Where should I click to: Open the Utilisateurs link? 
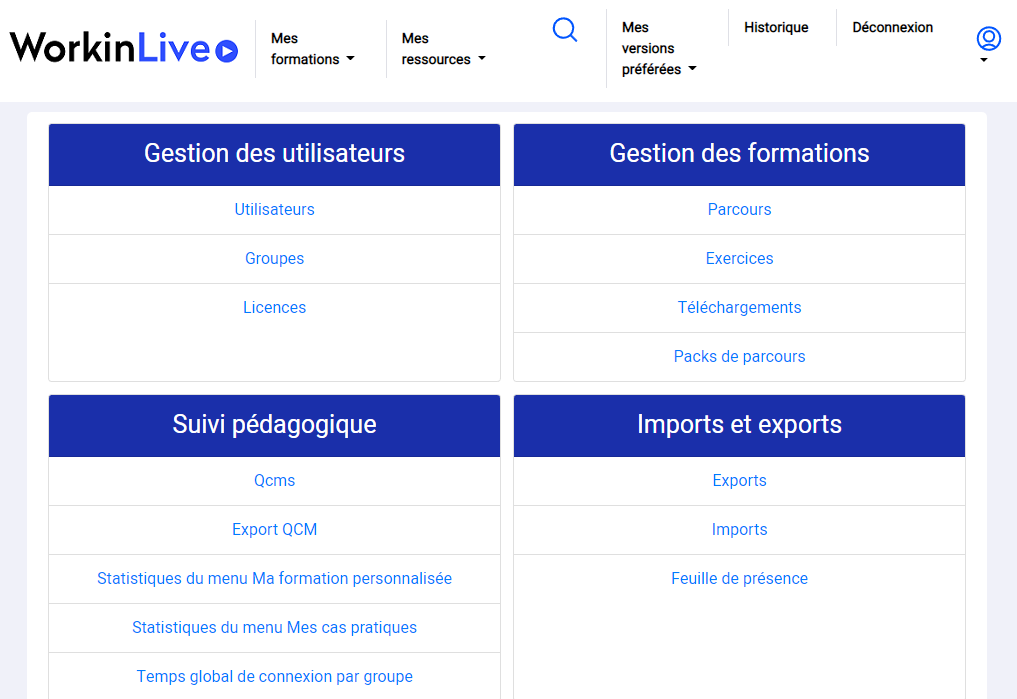[x=274, y=210]
